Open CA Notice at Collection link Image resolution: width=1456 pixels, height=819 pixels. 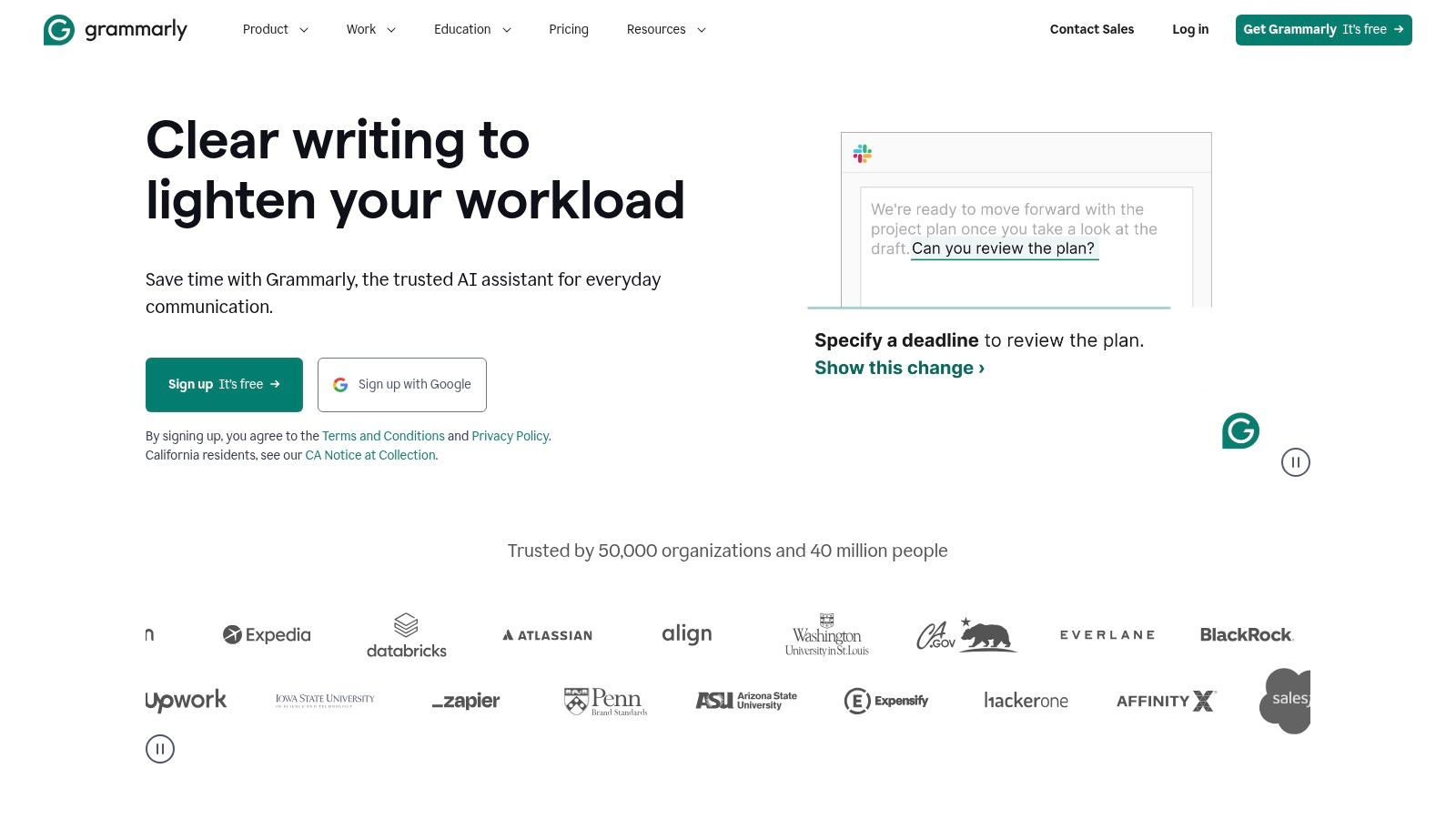pos(370,455)
